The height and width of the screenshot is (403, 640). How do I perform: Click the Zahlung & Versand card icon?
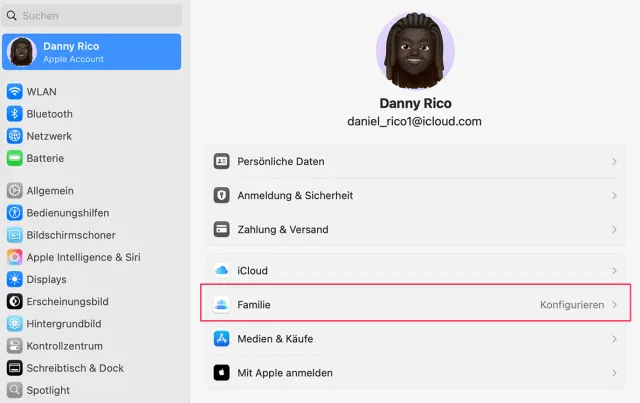[222, 229]
